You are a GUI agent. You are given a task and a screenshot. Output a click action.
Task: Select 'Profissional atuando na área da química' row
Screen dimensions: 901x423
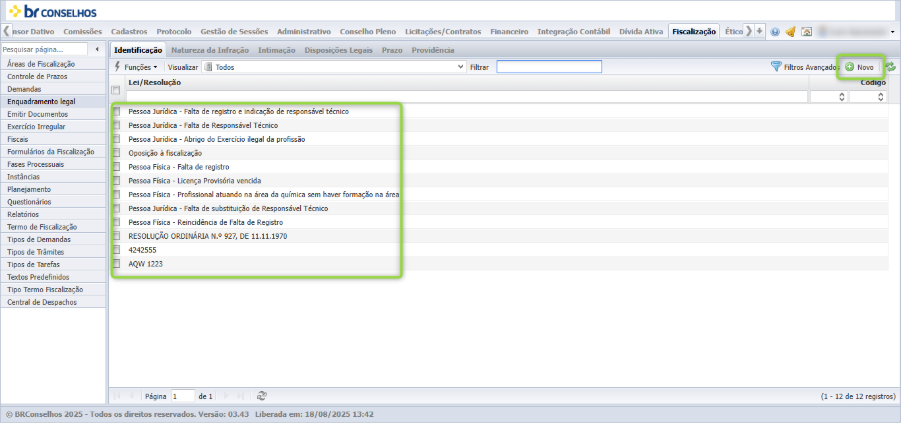(264, 194)
